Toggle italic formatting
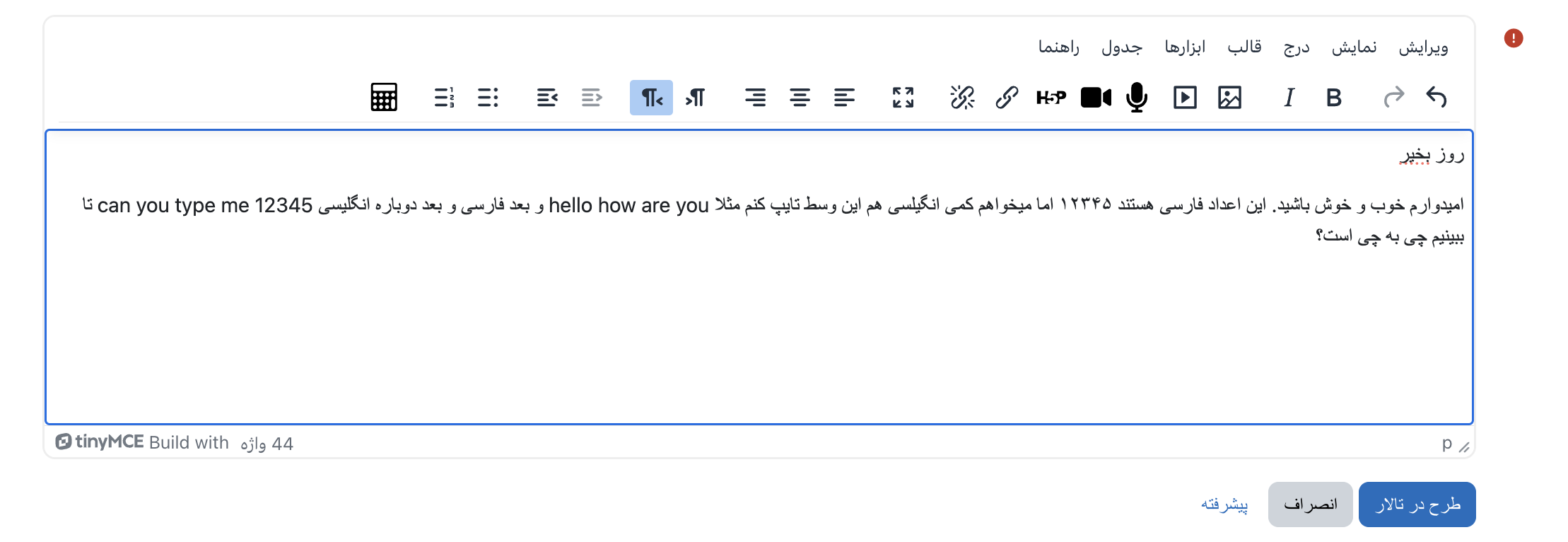Screen dimensions: 1568x542 click(1289, 97)
